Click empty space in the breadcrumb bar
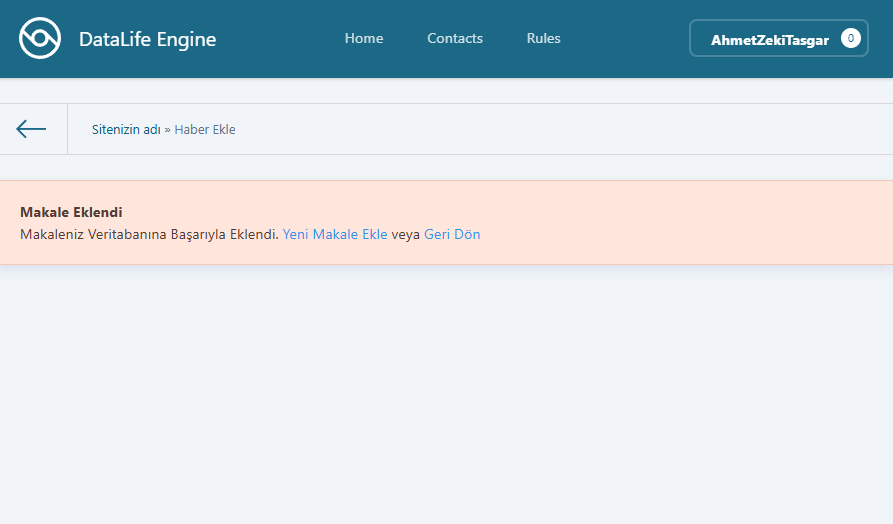The width and height of the screenshot is (893, 524). coord(560,130)
